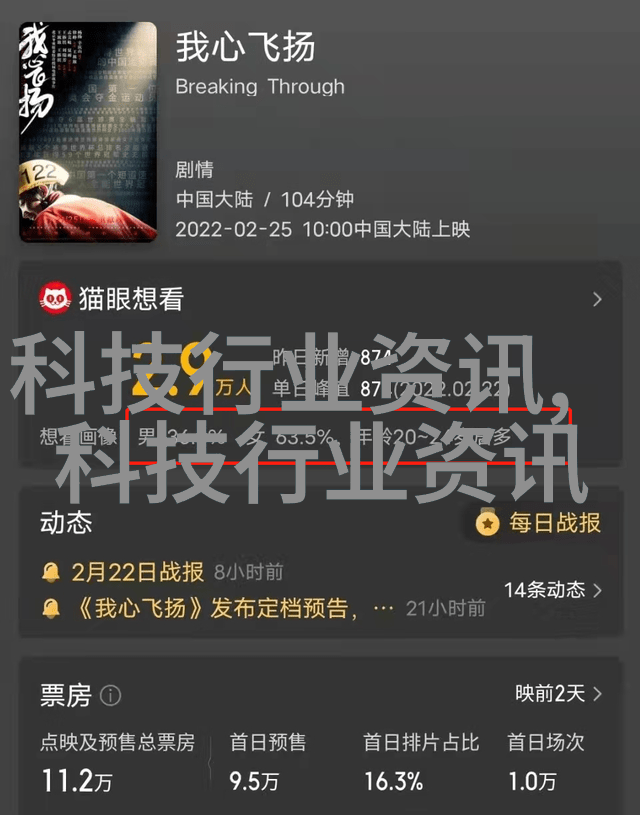Tap the Maoyan cat logo icon
640x815 pixels.
(x=55, y=298)
